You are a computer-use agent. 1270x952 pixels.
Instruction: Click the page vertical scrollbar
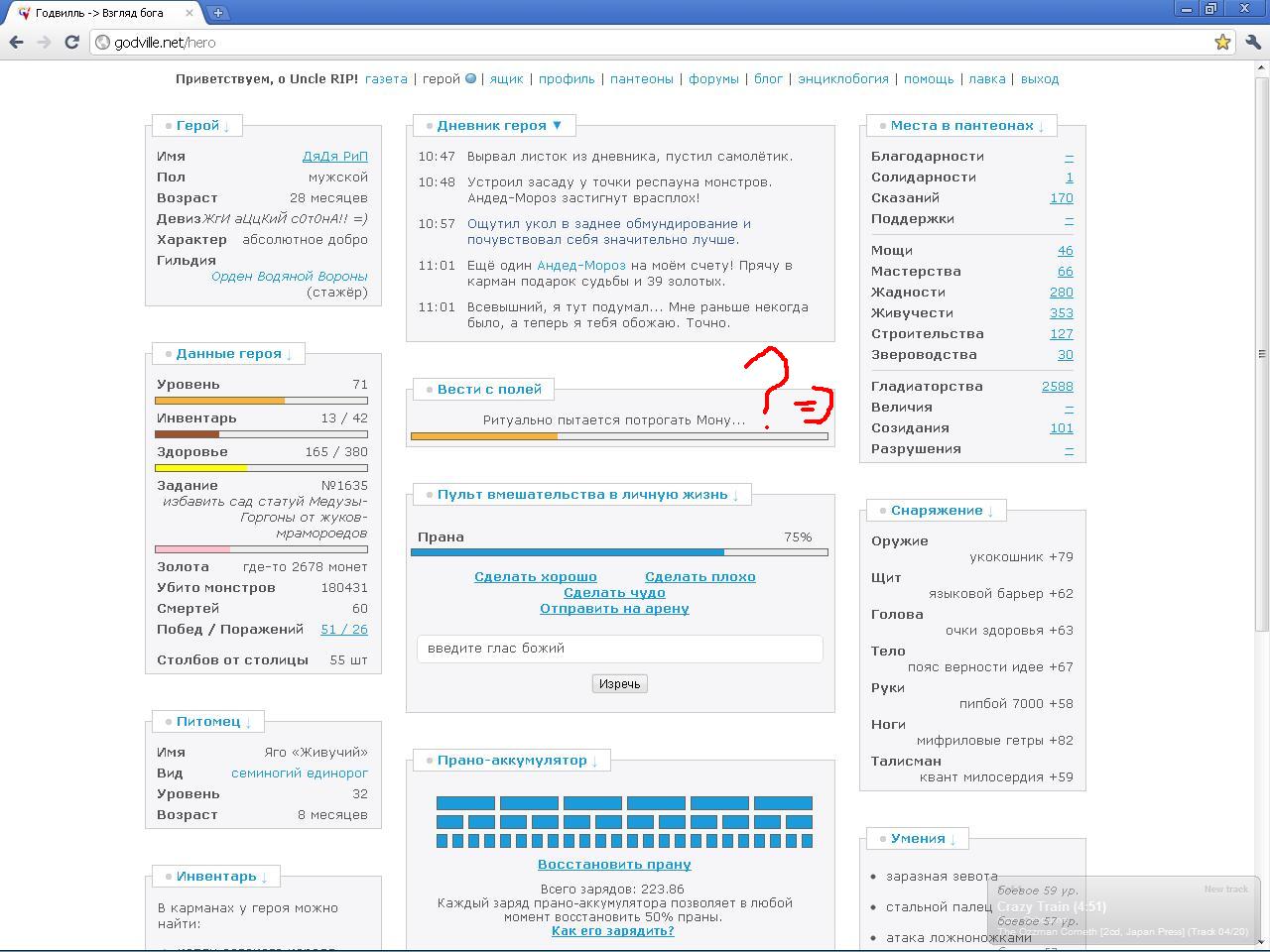1262,354
